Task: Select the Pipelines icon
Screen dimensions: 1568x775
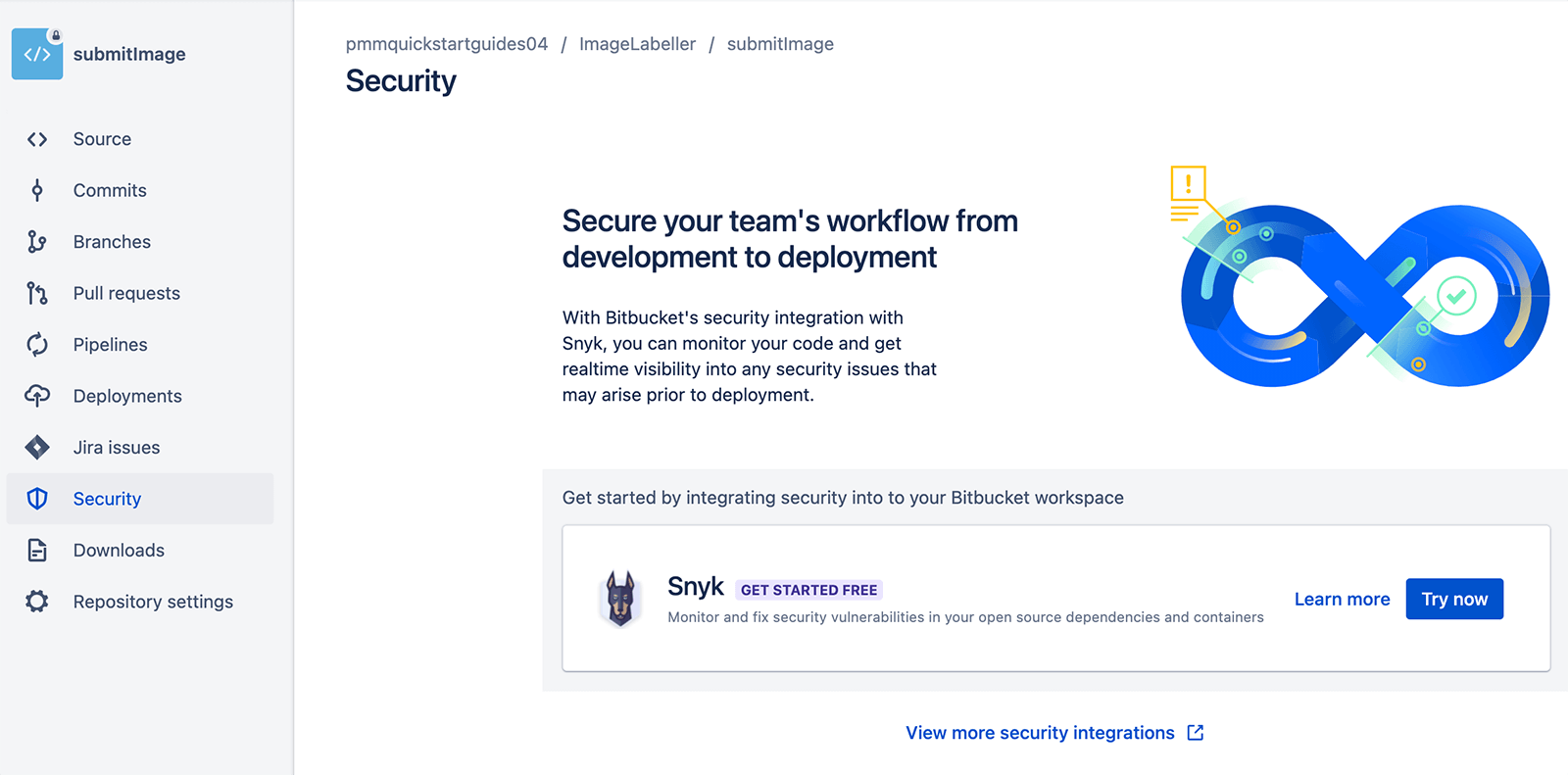Action: point(36,344)
